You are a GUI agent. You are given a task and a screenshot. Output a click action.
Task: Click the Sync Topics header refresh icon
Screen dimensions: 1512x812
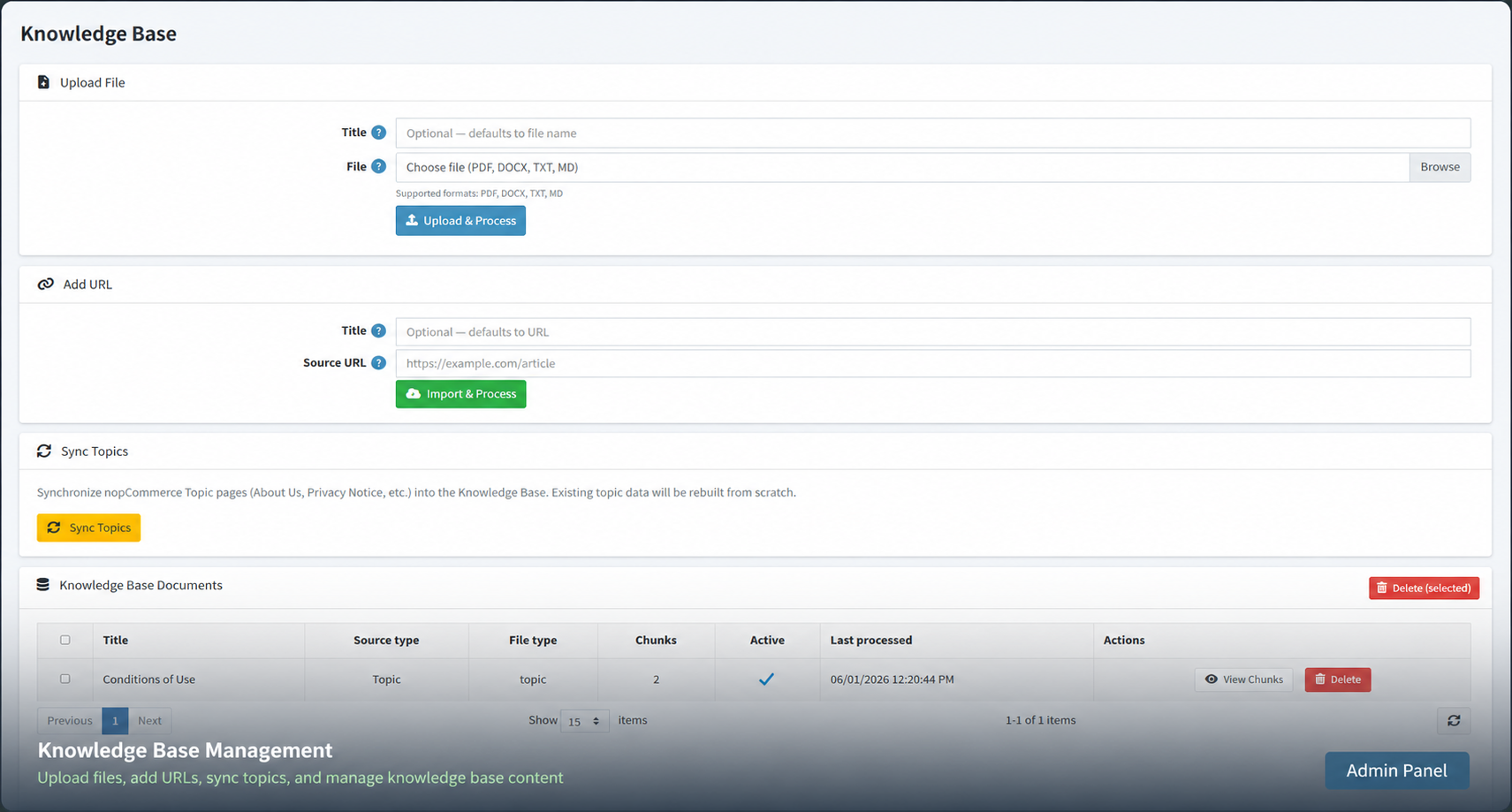click(44, 451)
